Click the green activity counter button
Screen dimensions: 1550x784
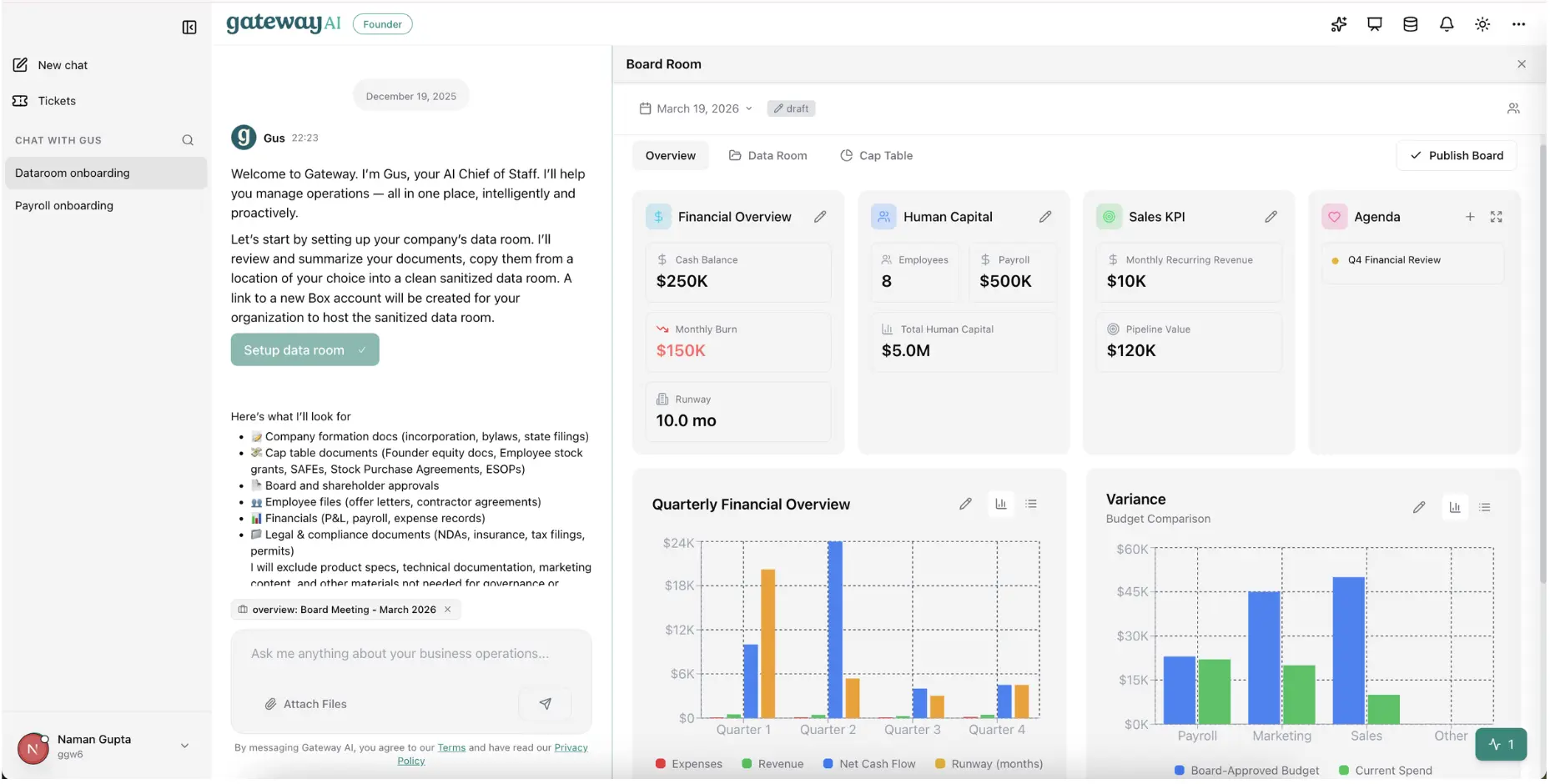point(1501,745)
